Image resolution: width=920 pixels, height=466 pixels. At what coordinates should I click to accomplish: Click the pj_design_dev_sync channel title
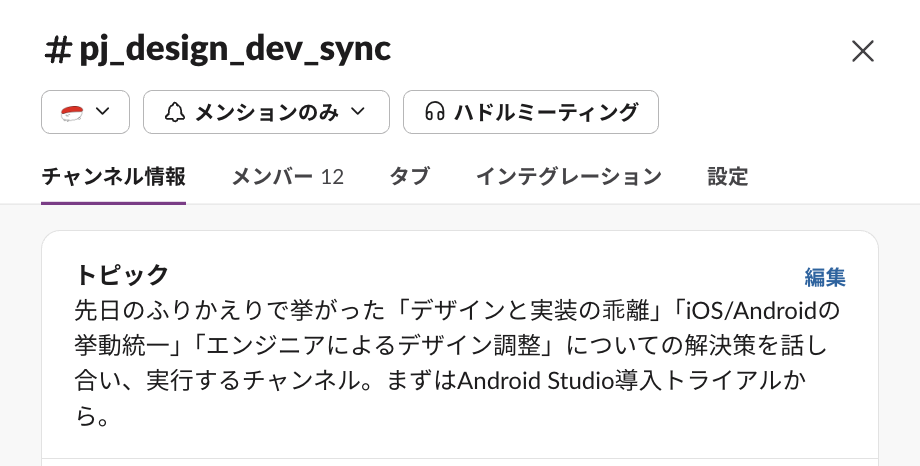tap(235, 49)
